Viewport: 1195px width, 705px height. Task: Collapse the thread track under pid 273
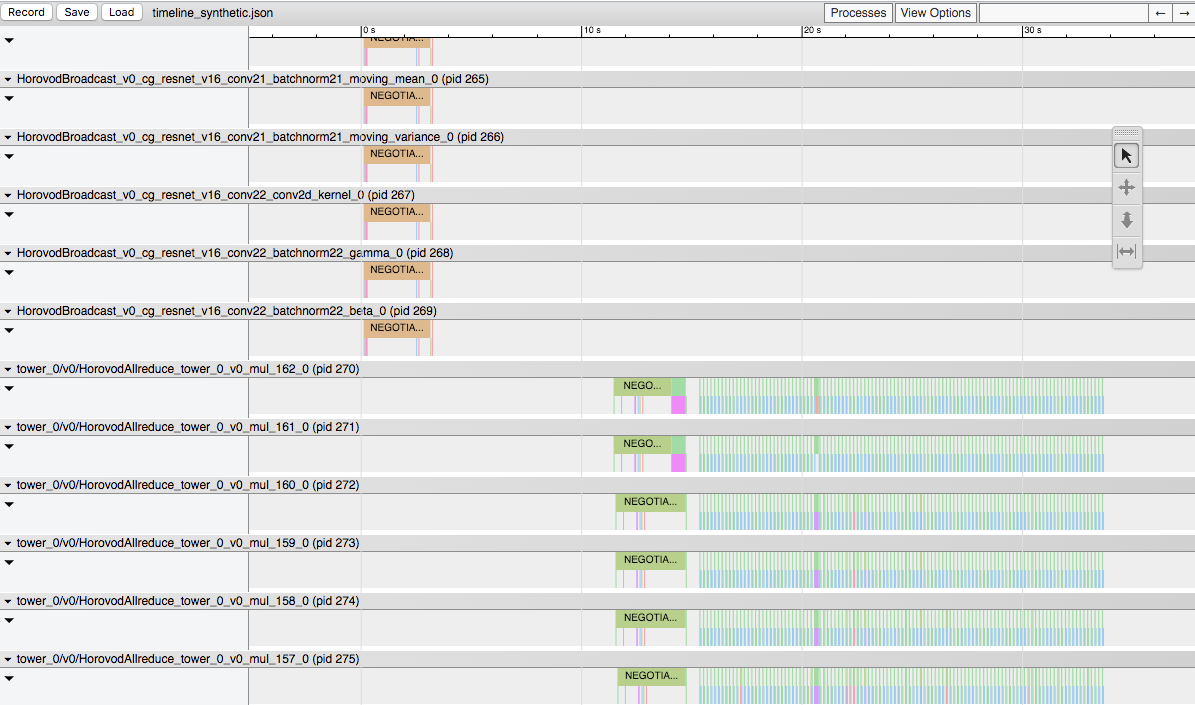tap(9, 562)
